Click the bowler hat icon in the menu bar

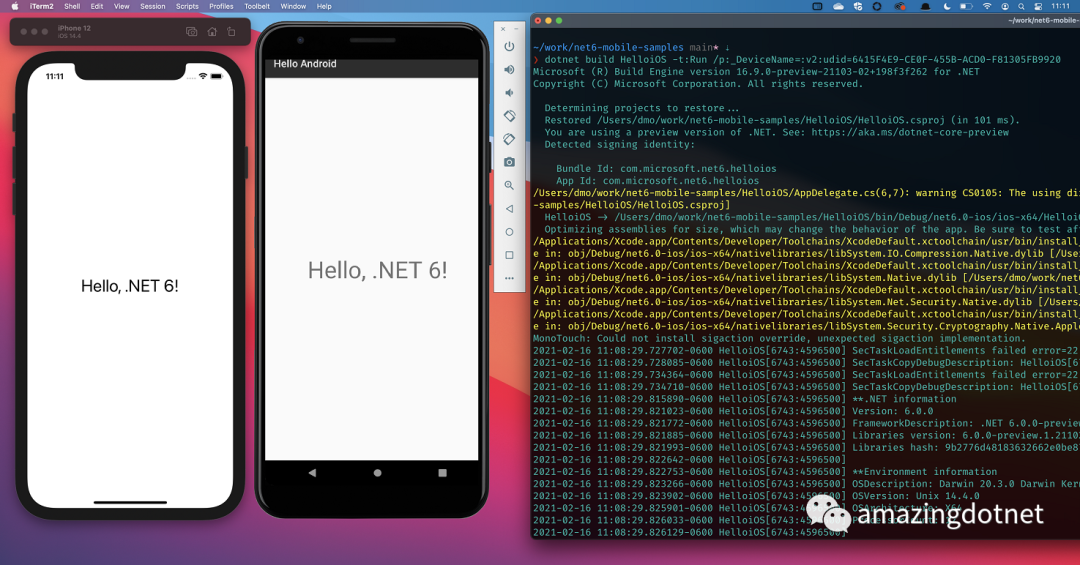tap(925, 6)
